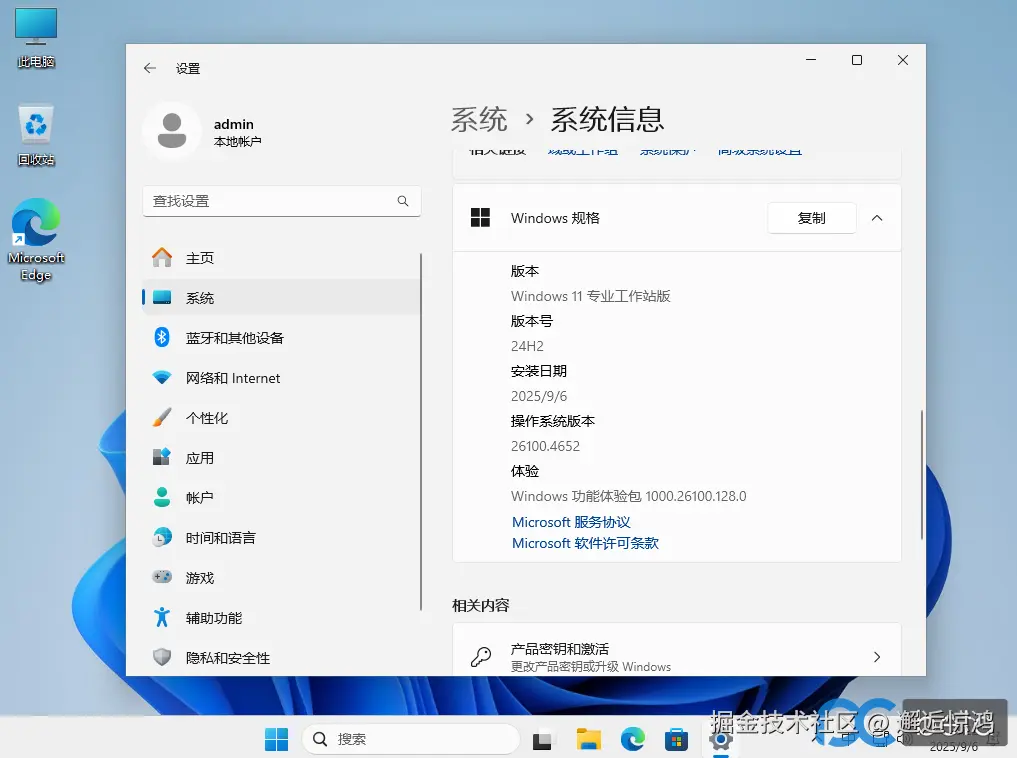Select 蓝牙和其他设备 in the sidebar
The height and width of the screenshot is (758, 1017).
pos(281,337)
